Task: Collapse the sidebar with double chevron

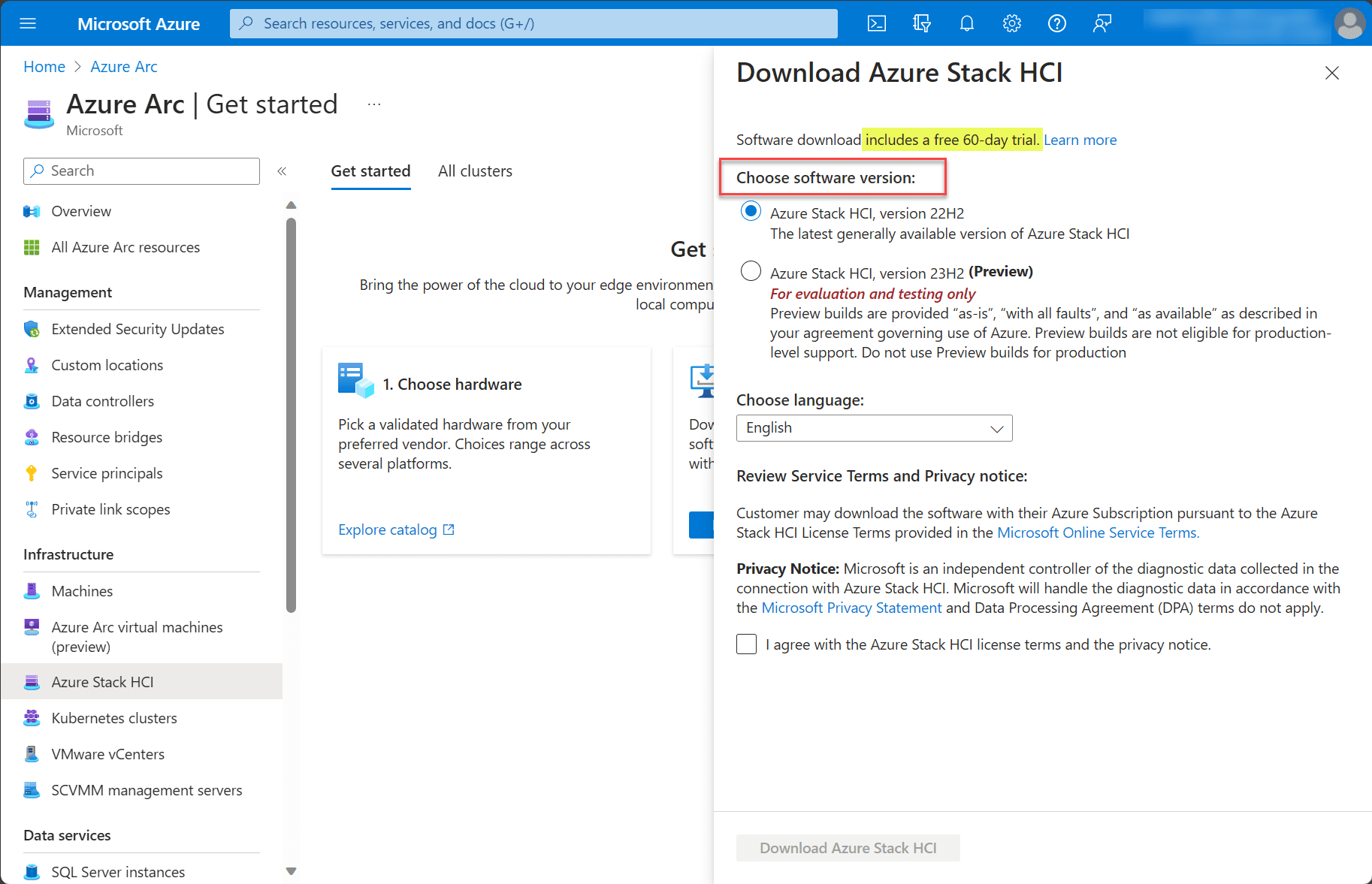Action: click(x=282, y=171)
